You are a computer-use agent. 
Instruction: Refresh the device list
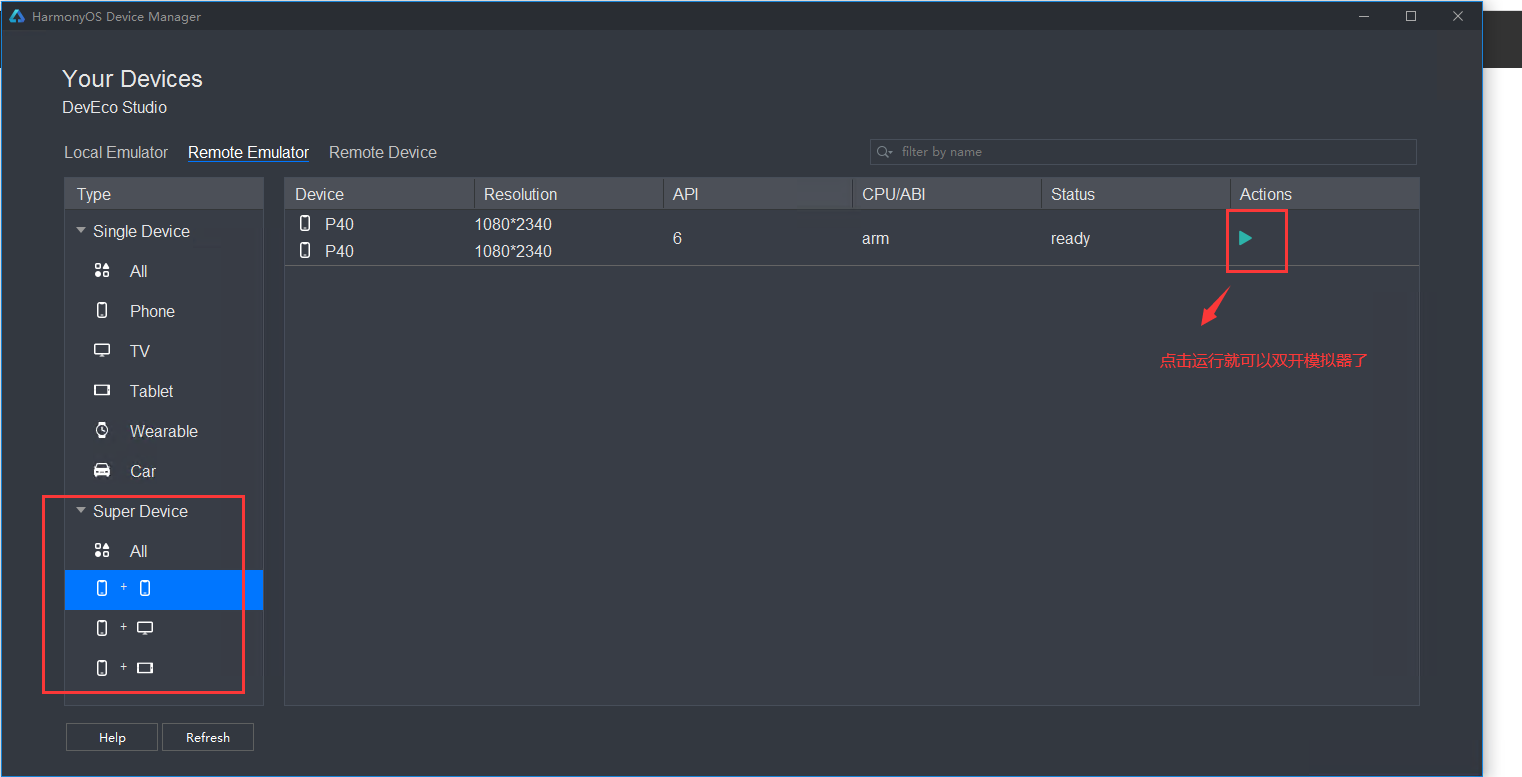click(x=208, y=737)
